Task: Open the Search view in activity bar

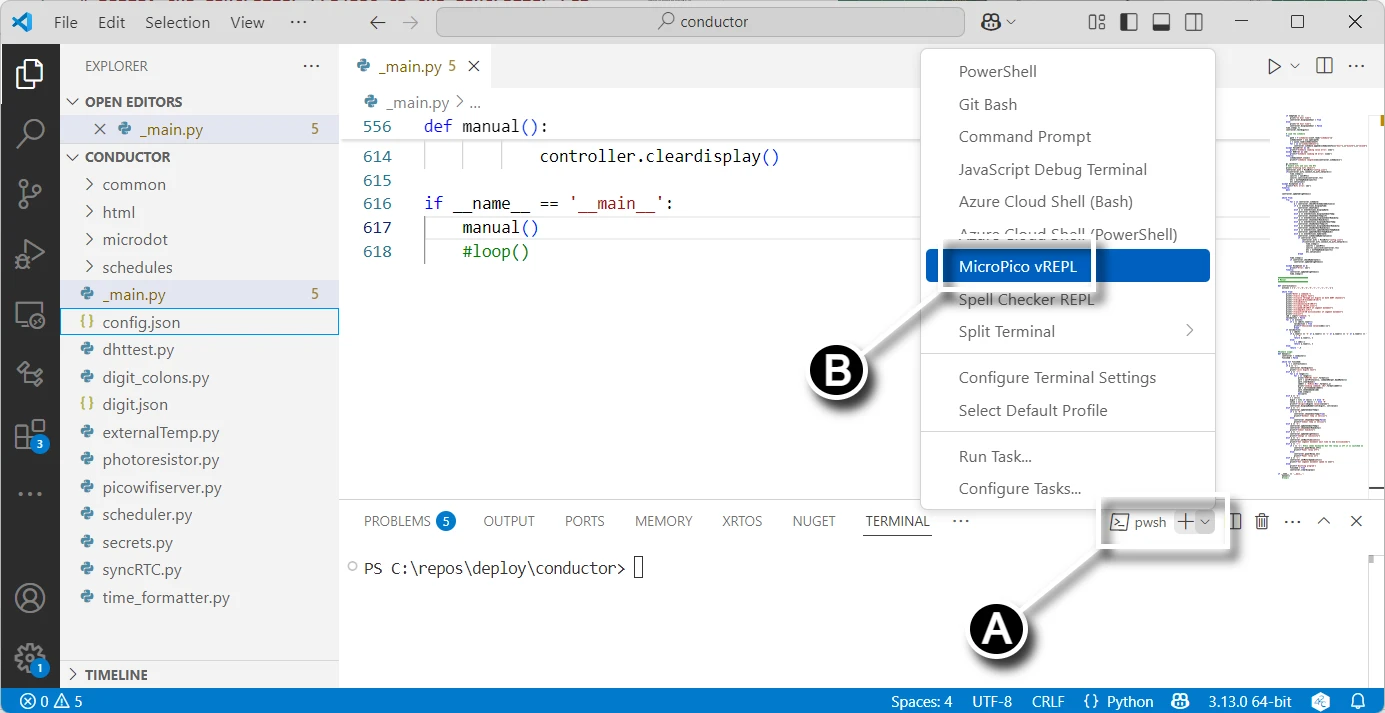Action: [x=30, y=134]
